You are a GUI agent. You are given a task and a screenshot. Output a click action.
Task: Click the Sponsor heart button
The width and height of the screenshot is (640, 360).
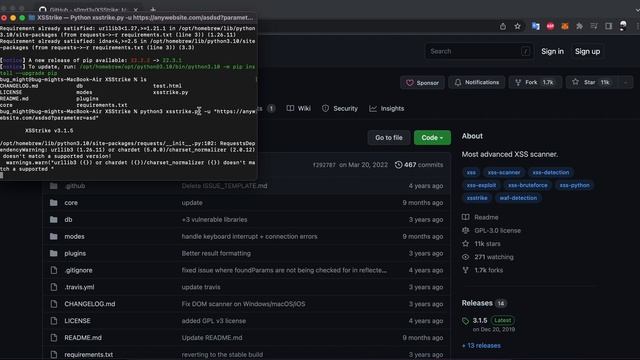pos(422,82)
